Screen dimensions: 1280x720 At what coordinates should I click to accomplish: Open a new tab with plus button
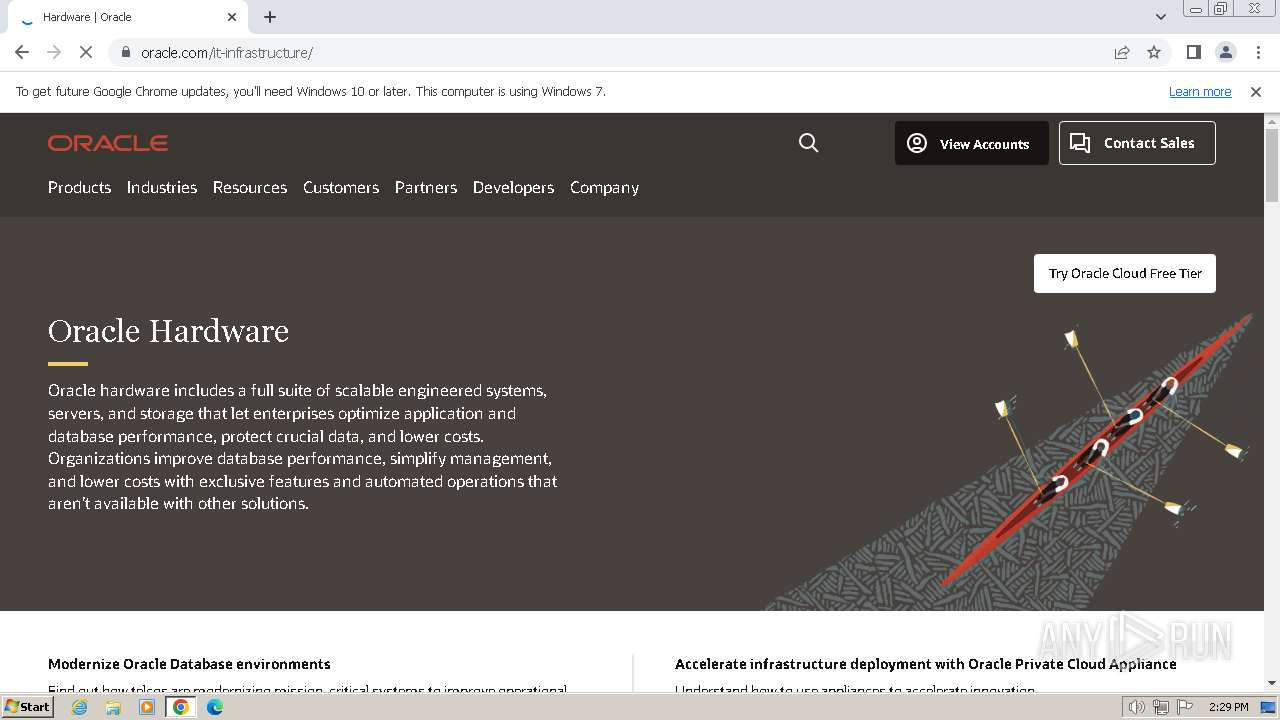(270, 17)
